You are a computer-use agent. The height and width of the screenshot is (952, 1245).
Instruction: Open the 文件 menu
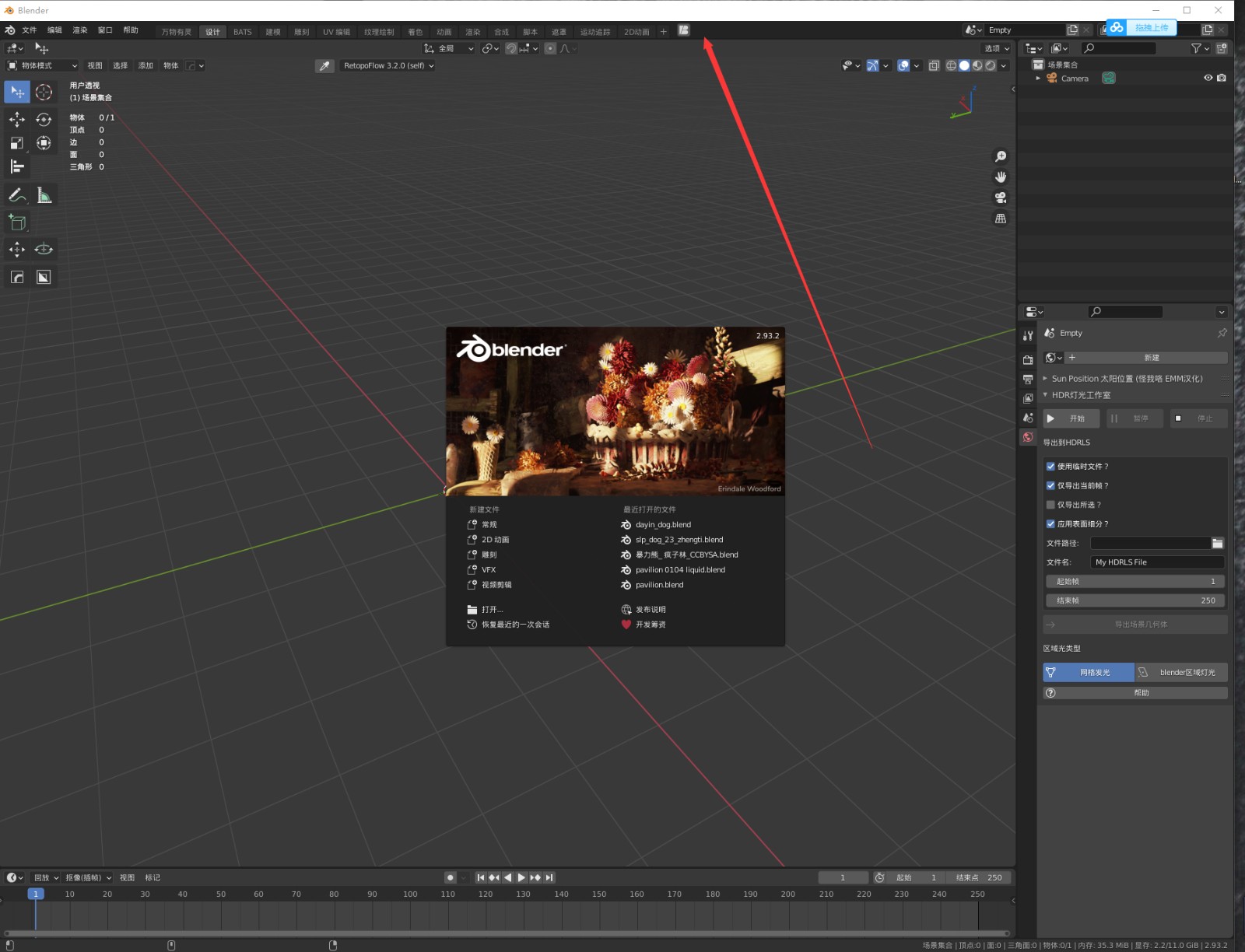coord(30,30)
